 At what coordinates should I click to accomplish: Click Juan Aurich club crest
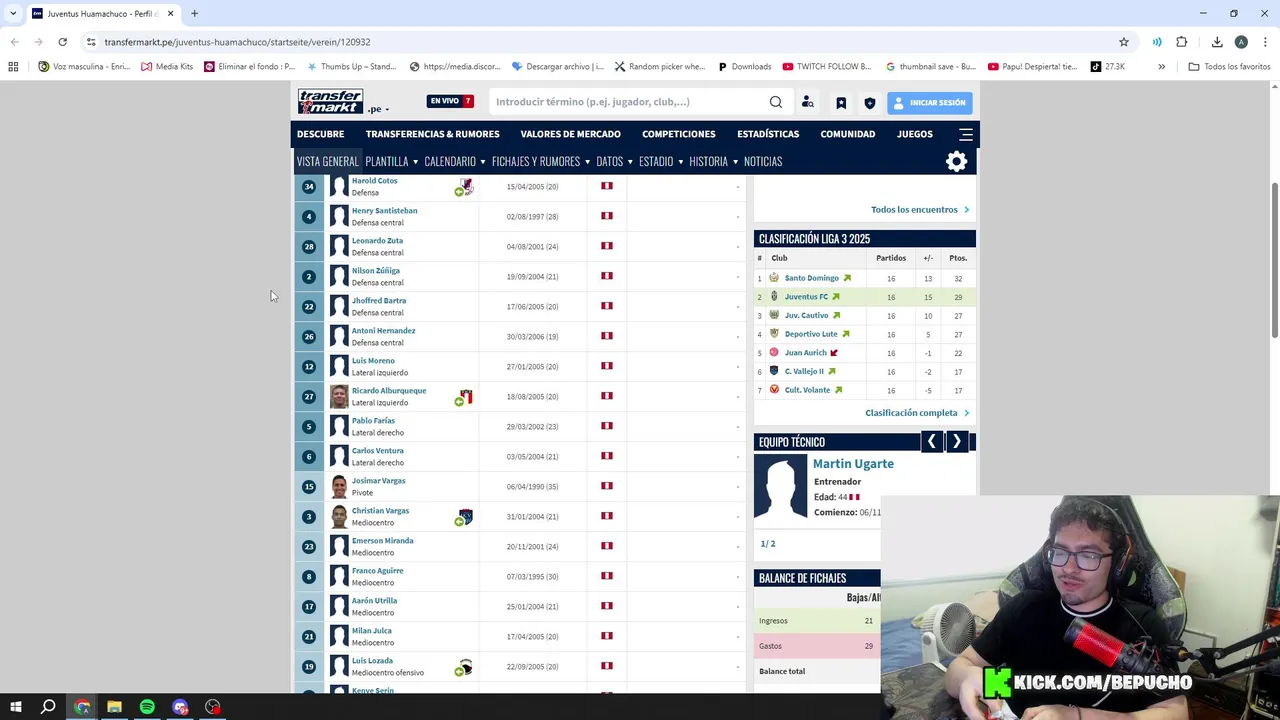[774, 353]
